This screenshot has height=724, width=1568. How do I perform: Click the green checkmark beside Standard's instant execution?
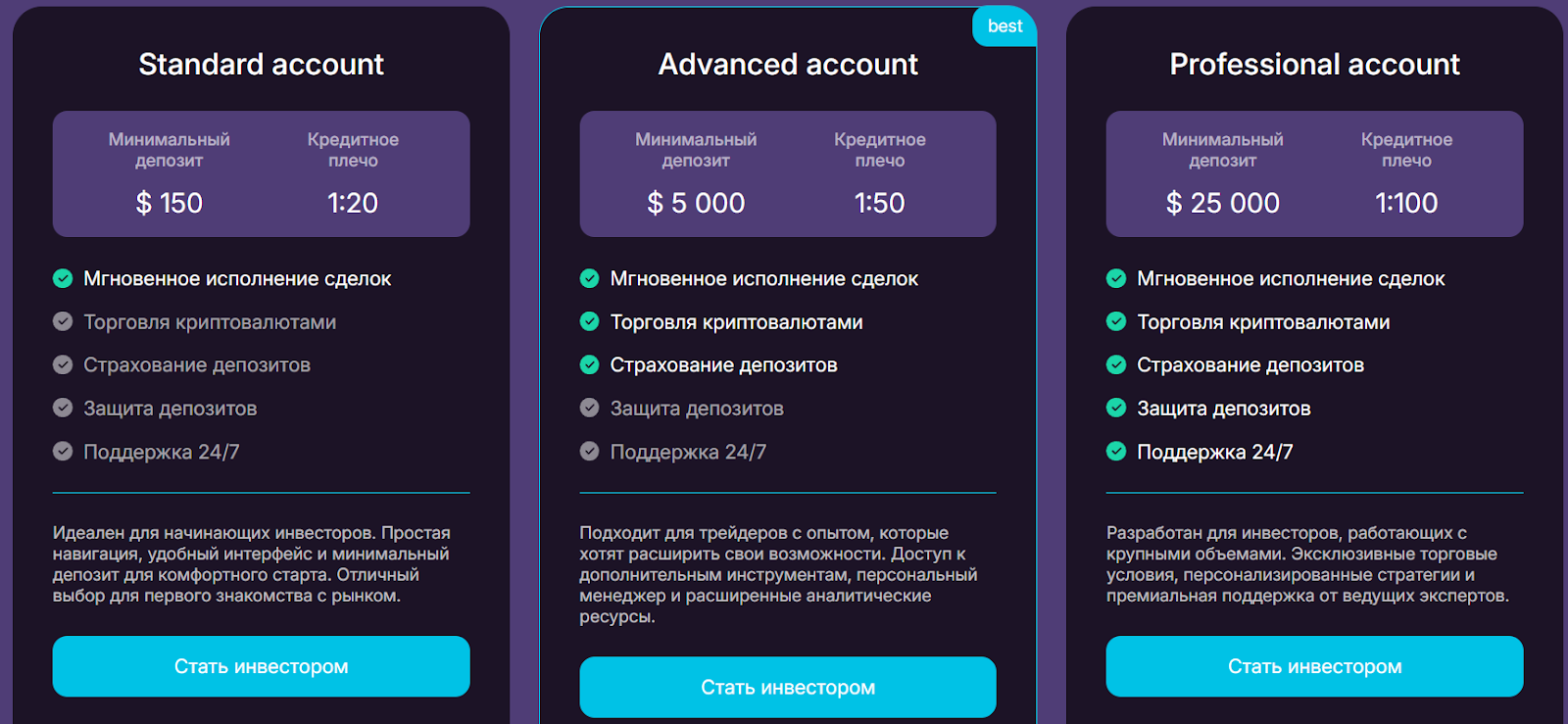pos(63,279)
